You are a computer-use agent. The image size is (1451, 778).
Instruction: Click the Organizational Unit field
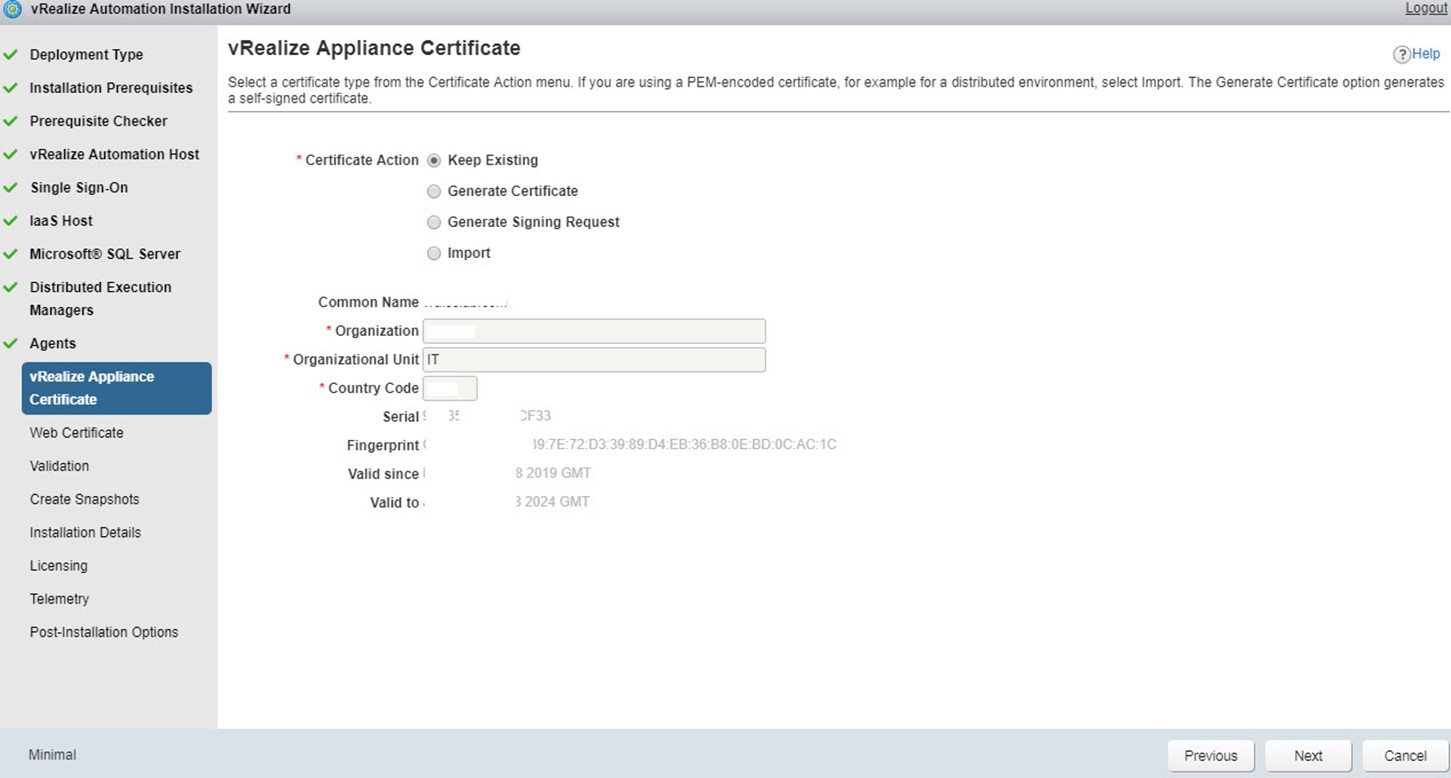594,360
